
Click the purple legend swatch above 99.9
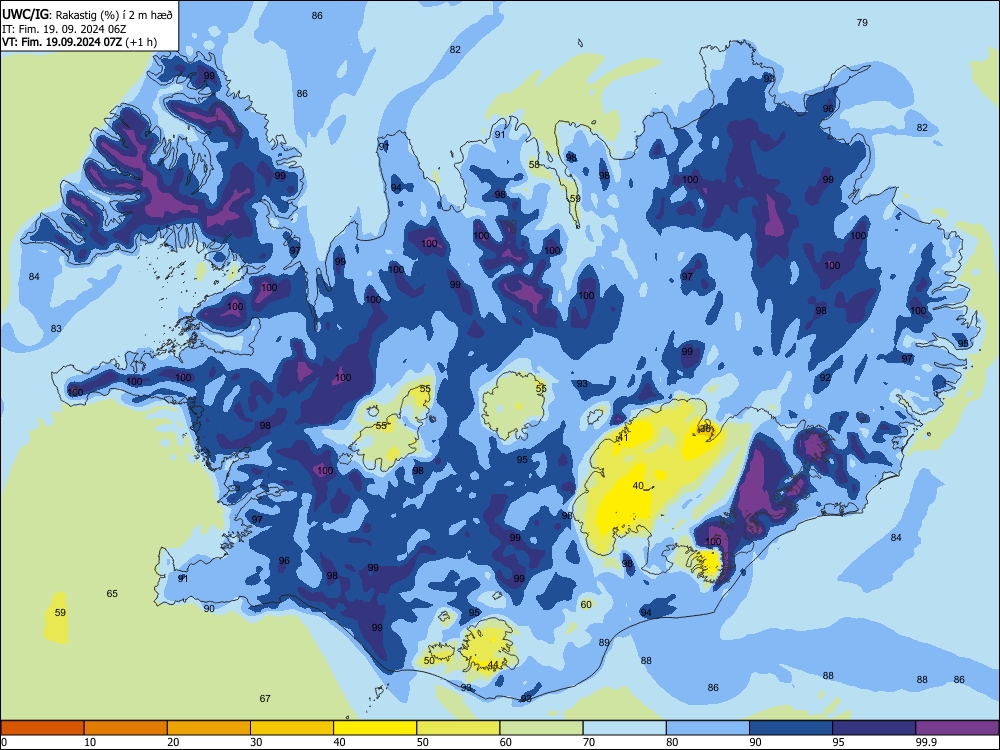tap(957, 728)
